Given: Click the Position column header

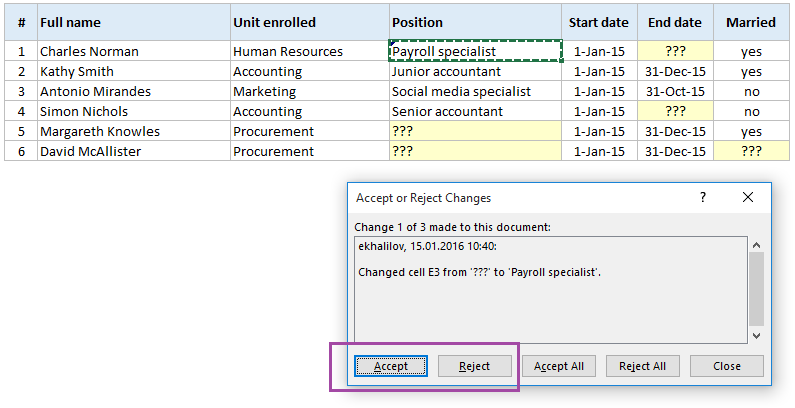Looking at the screenshot, I should tap(475, 22).
